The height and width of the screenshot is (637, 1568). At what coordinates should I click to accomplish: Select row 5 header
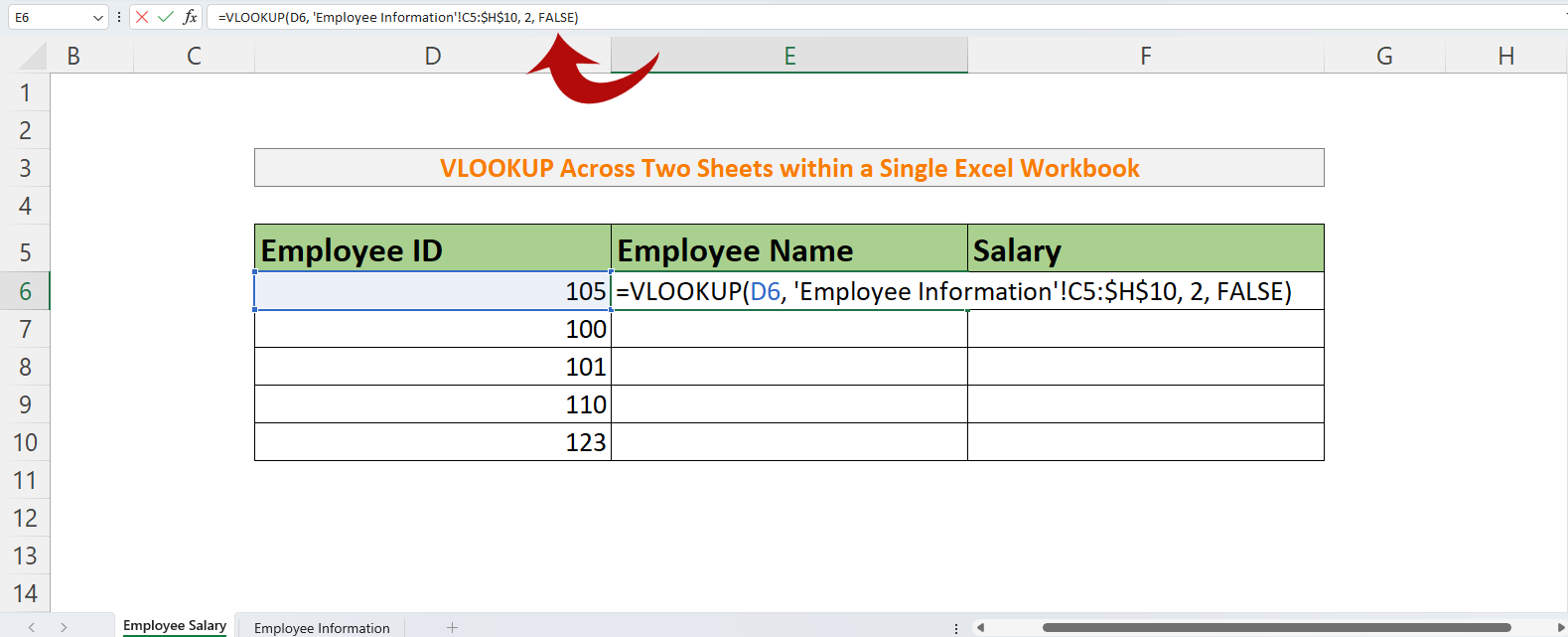coord(25,248)
